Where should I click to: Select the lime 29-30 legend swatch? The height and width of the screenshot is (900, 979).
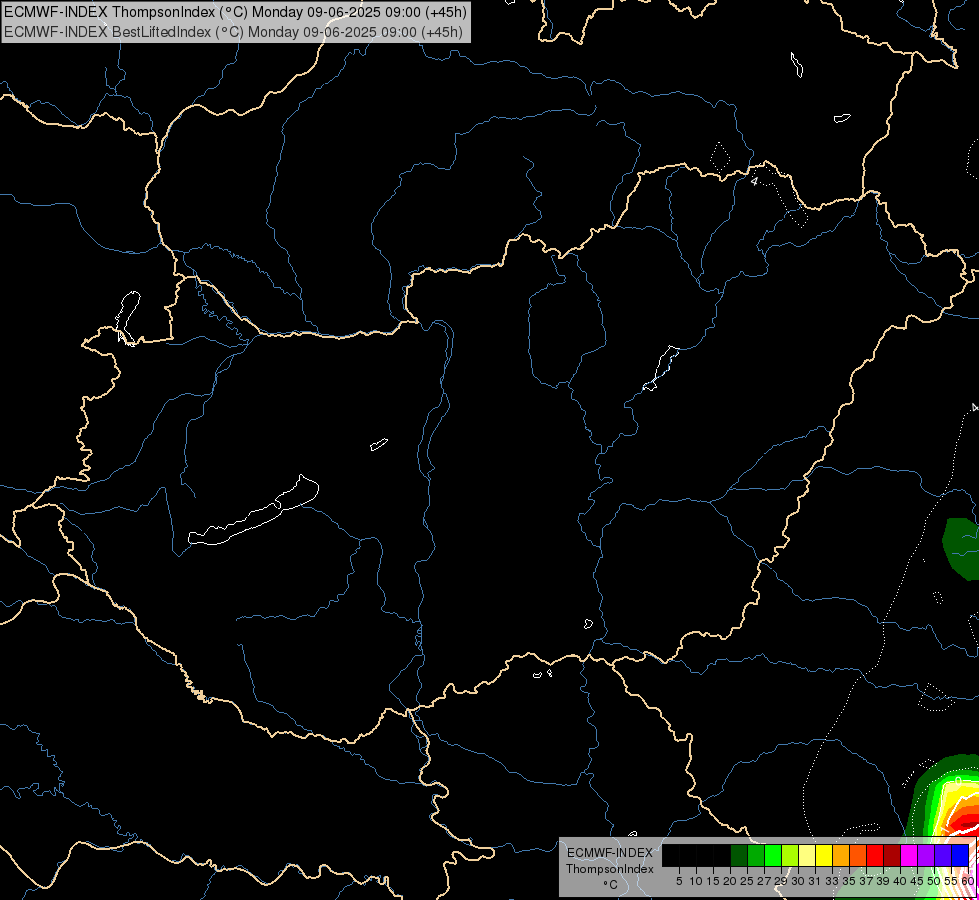pos(790,855)
